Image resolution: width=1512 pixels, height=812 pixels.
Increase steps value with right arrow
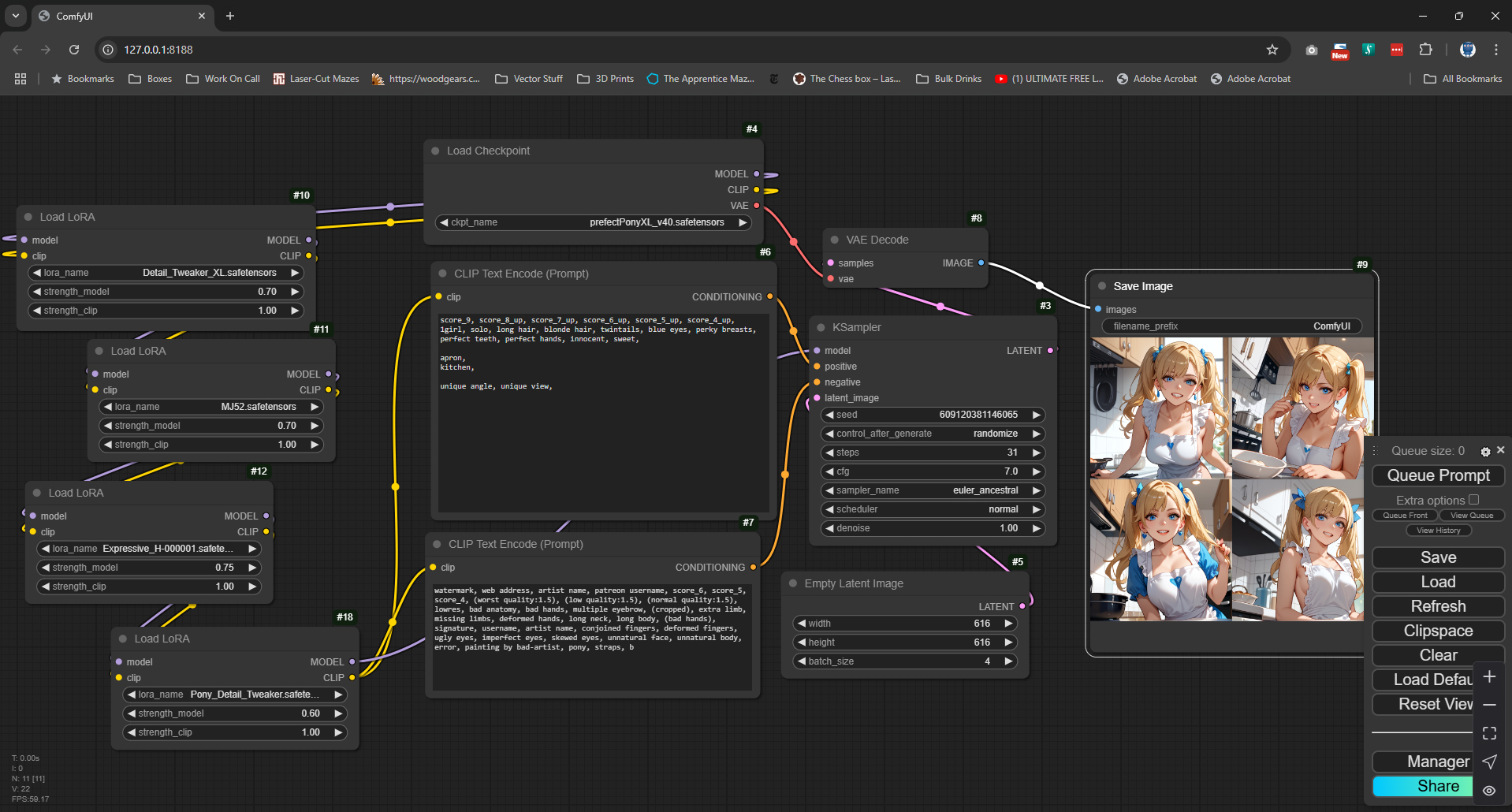click(x=1037, y=453)
